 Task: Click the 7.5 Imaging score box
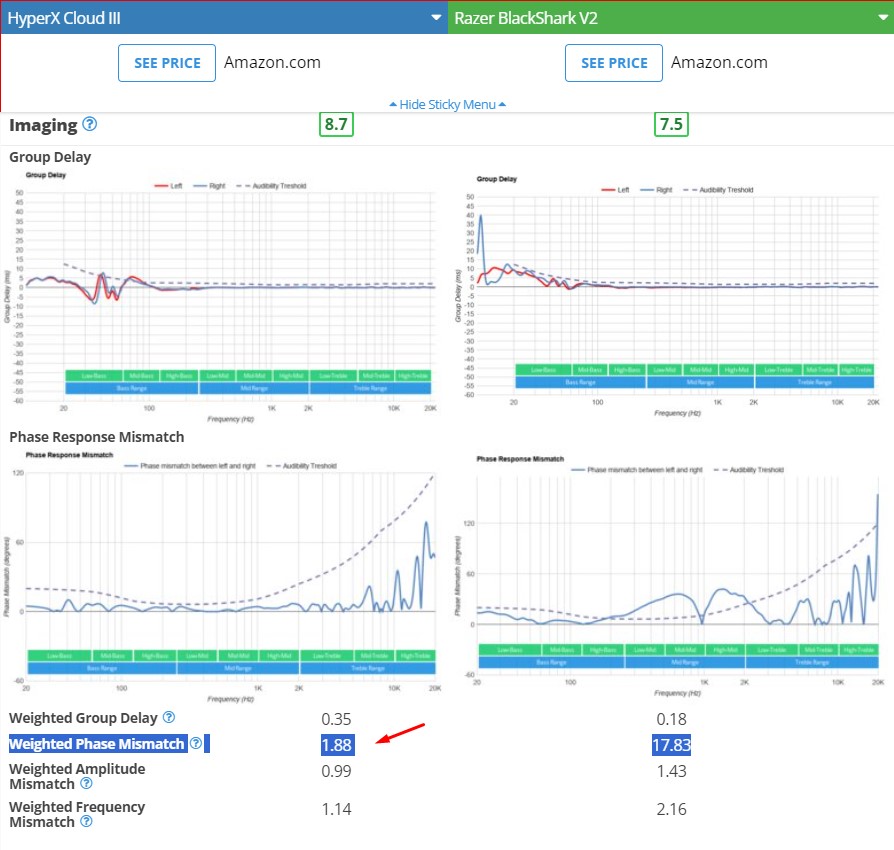pos(671,124)
